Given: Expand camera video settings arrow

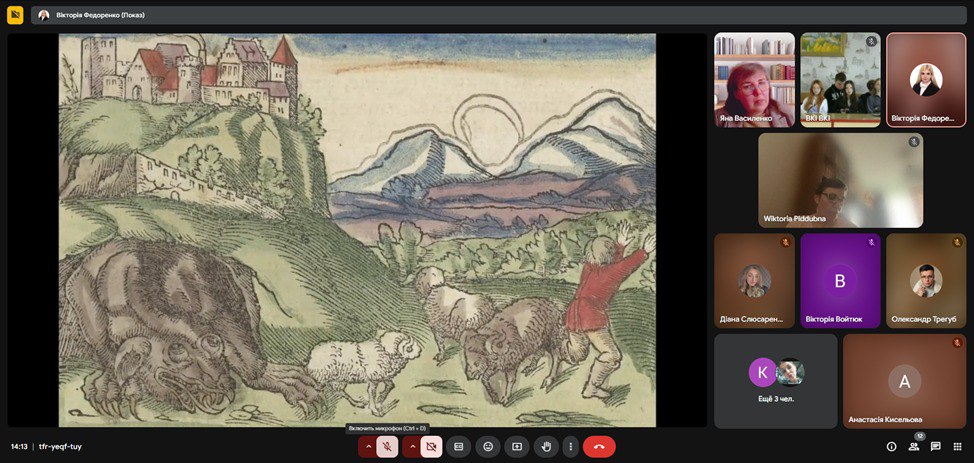Looking at the screenshot, I should [412, 447].
